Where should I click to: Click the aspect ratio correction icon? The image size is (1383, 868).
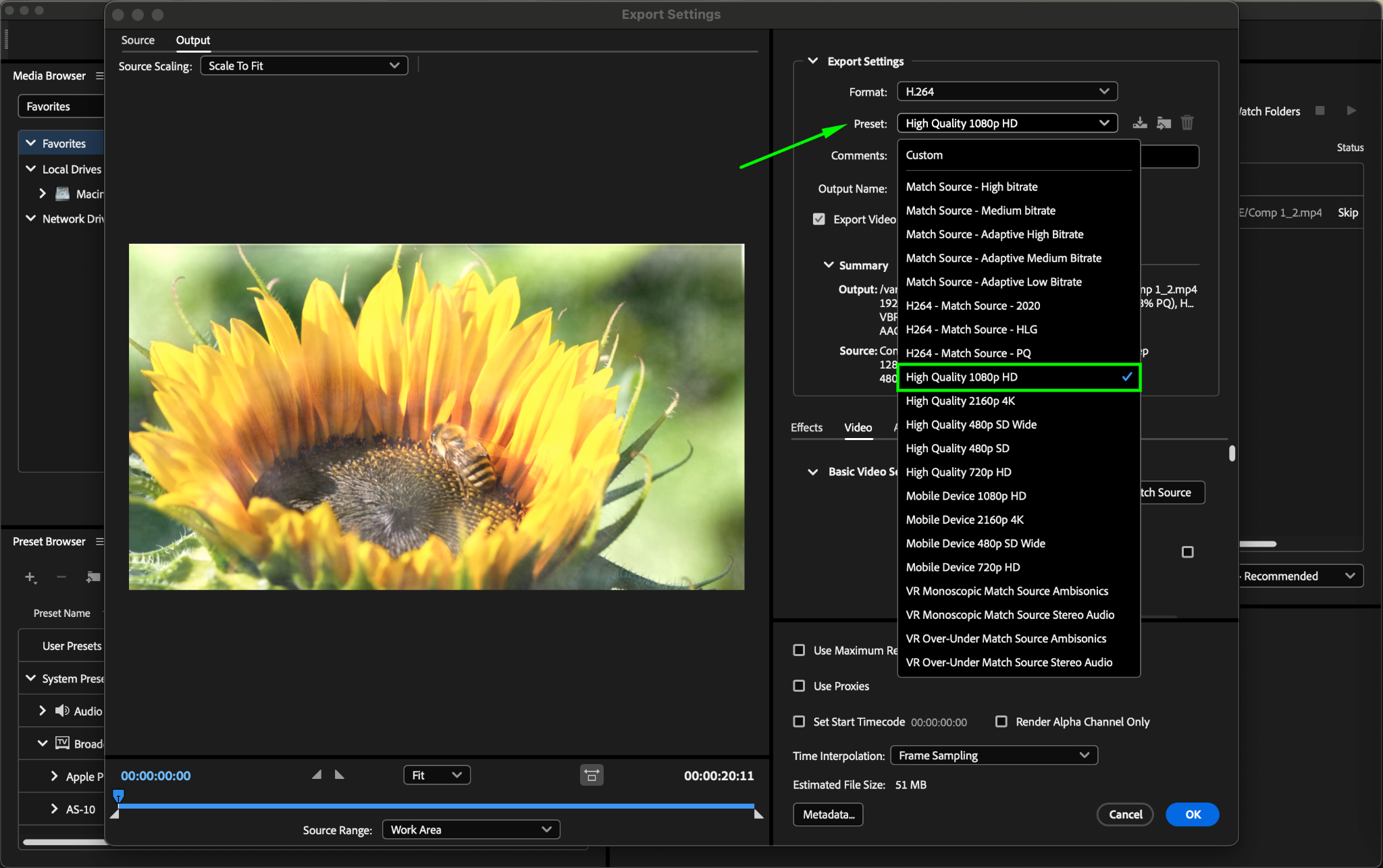click(592, 776)
